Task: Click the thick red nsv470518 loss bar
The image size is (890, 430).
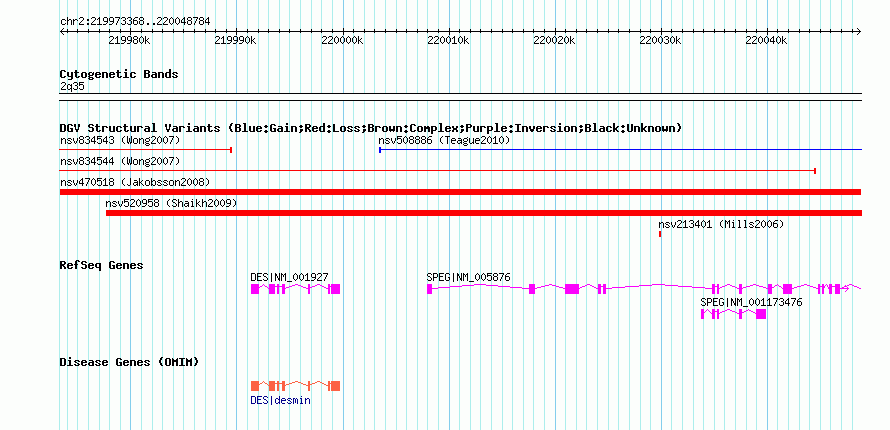Action: click(x=460, y=192)
